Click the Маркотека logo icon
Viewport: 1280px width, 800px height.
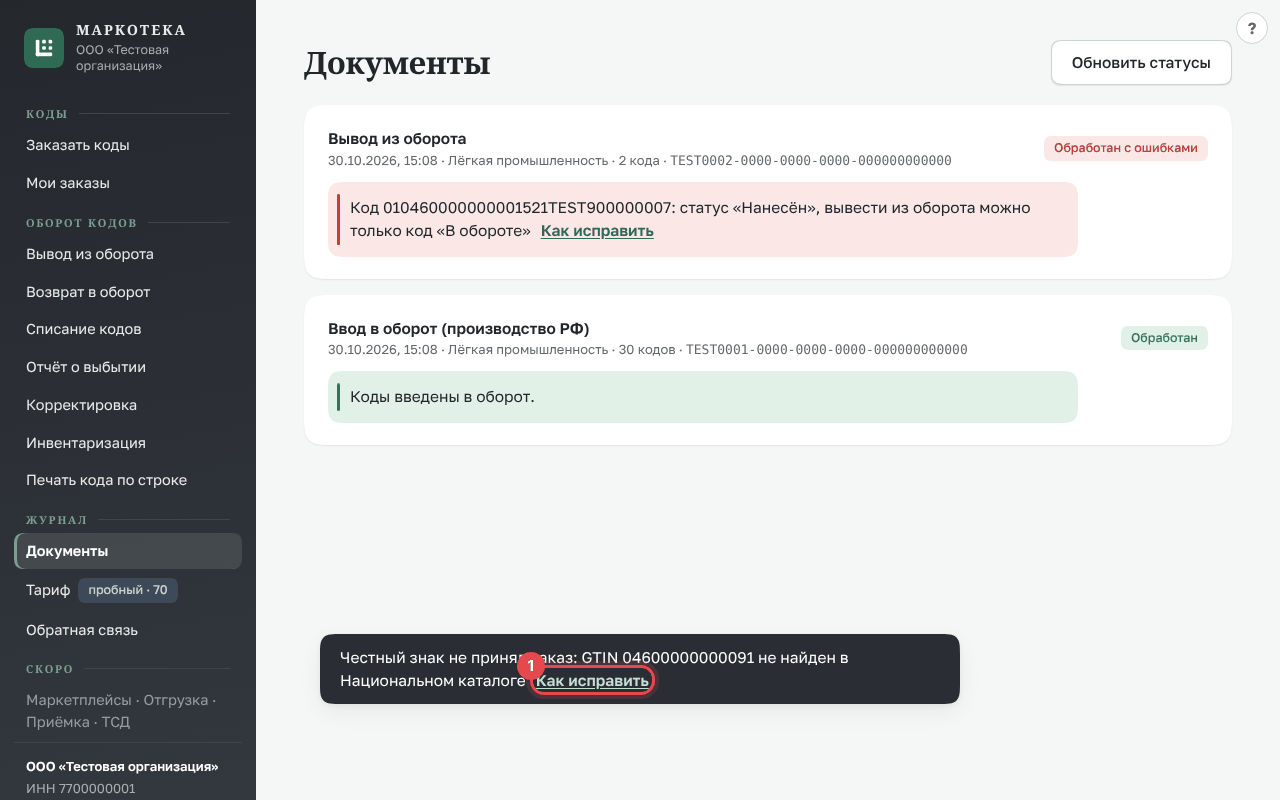(x=44, y=48)
